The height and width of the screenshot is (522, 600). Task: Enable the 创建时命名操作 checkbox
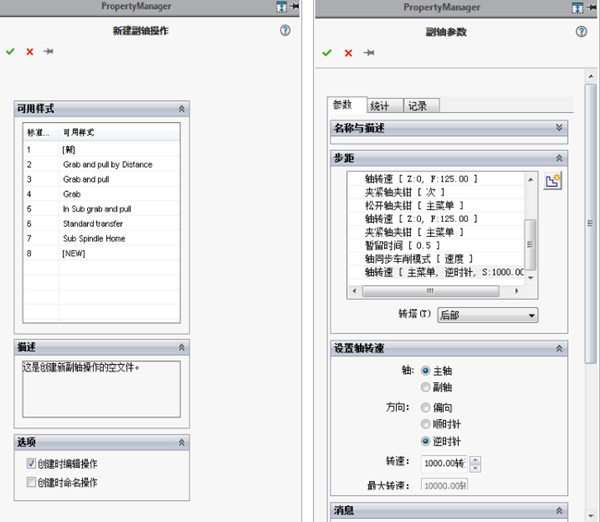click(34, 483)
